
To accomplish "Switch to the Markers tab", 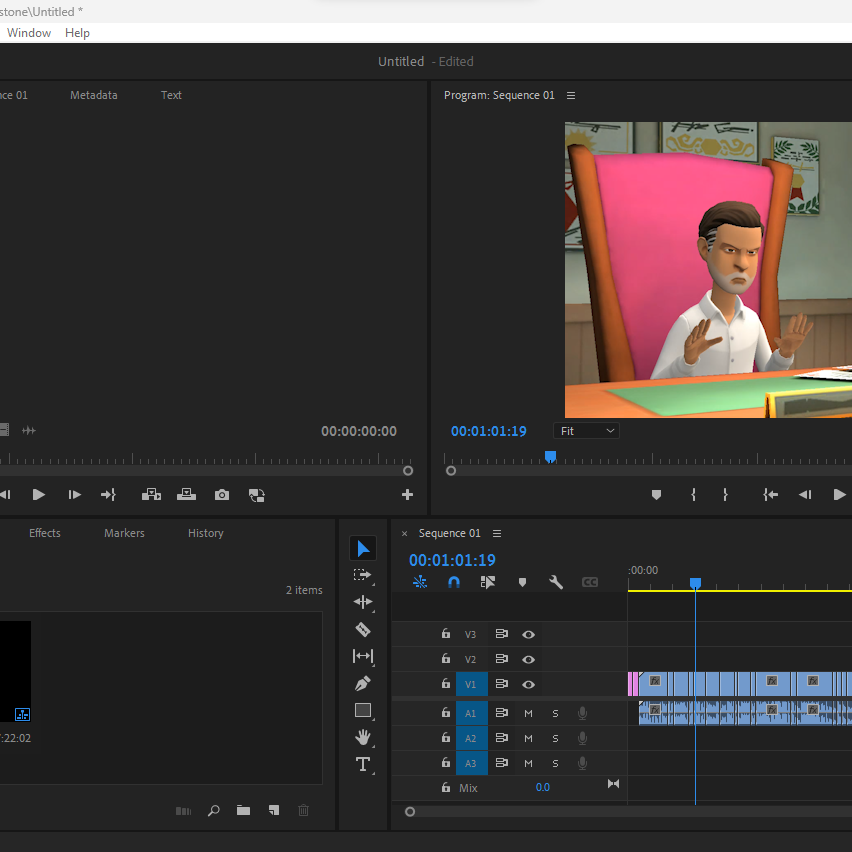I will (x=124, y=533).
